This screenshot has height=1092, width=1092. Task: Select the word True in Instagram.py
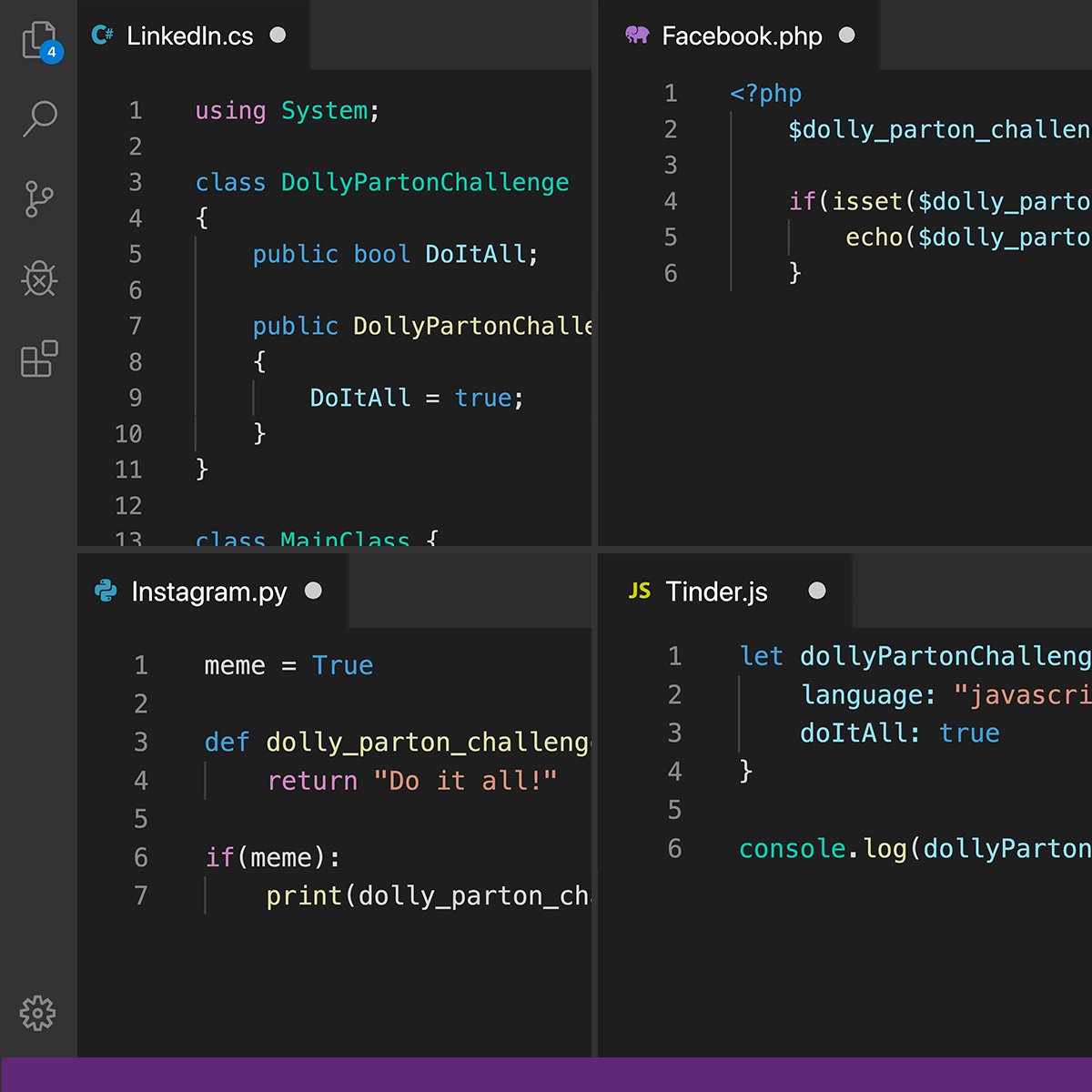point(343,665)
